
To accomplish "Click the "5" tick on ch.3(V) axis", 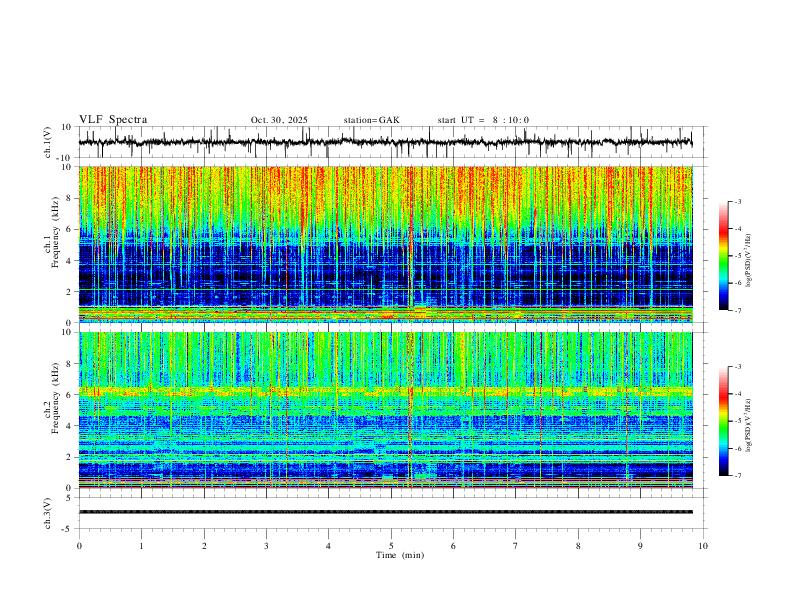I will pyautogui.click(x=69, y=498).
